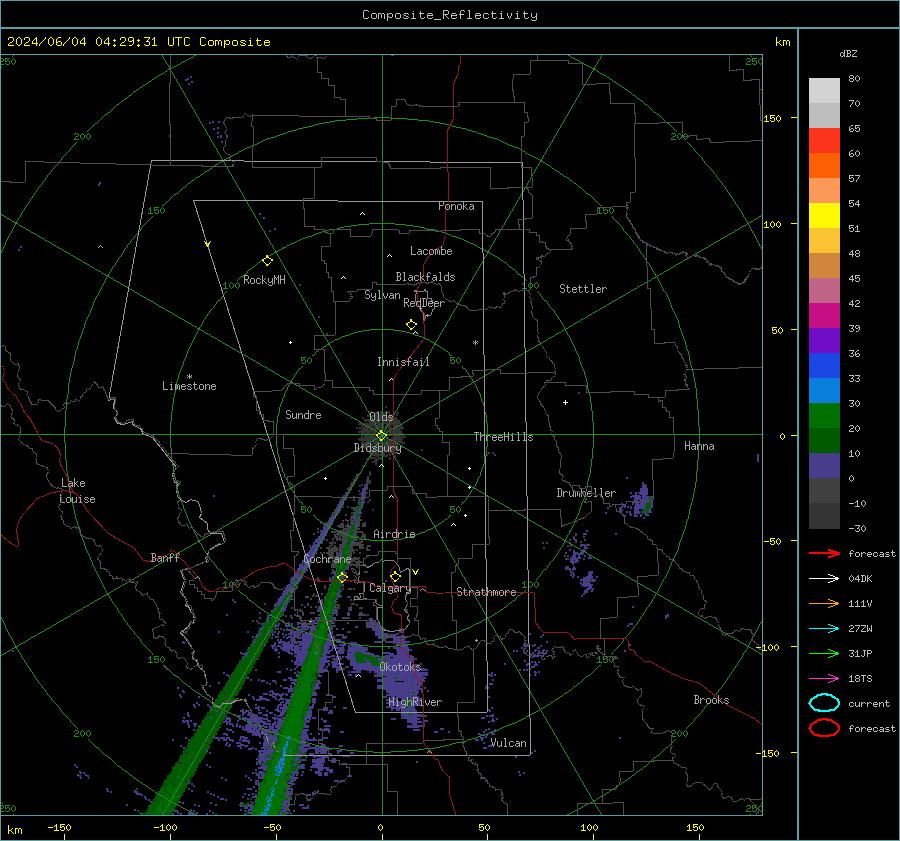This screenshot has height=841, width=900.
Task: Click the 18TS legend label
Action: 860,679
